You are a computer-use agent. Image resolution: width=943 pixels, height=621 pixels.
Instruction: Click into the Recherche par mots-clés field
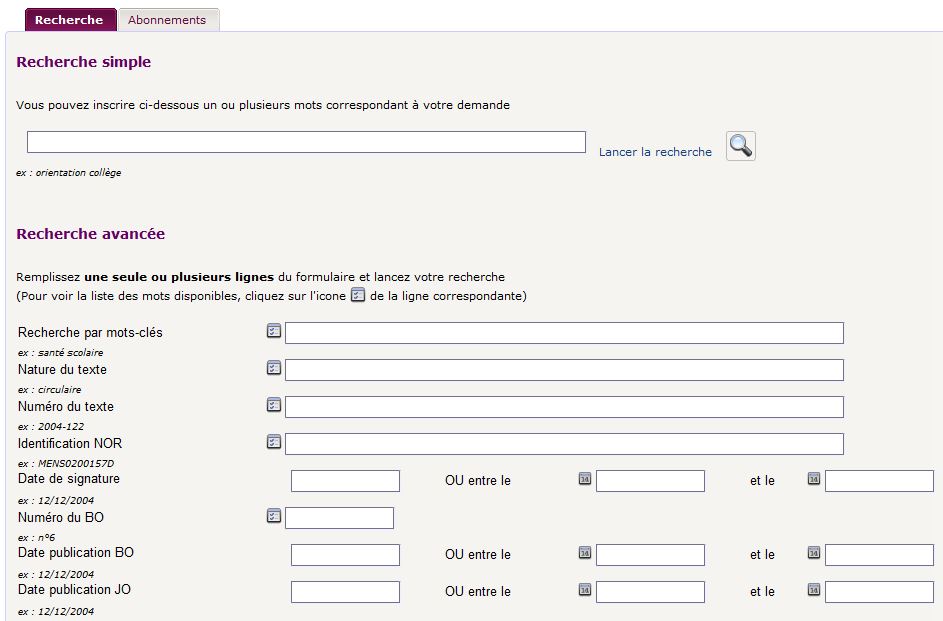tap(564, 333)
